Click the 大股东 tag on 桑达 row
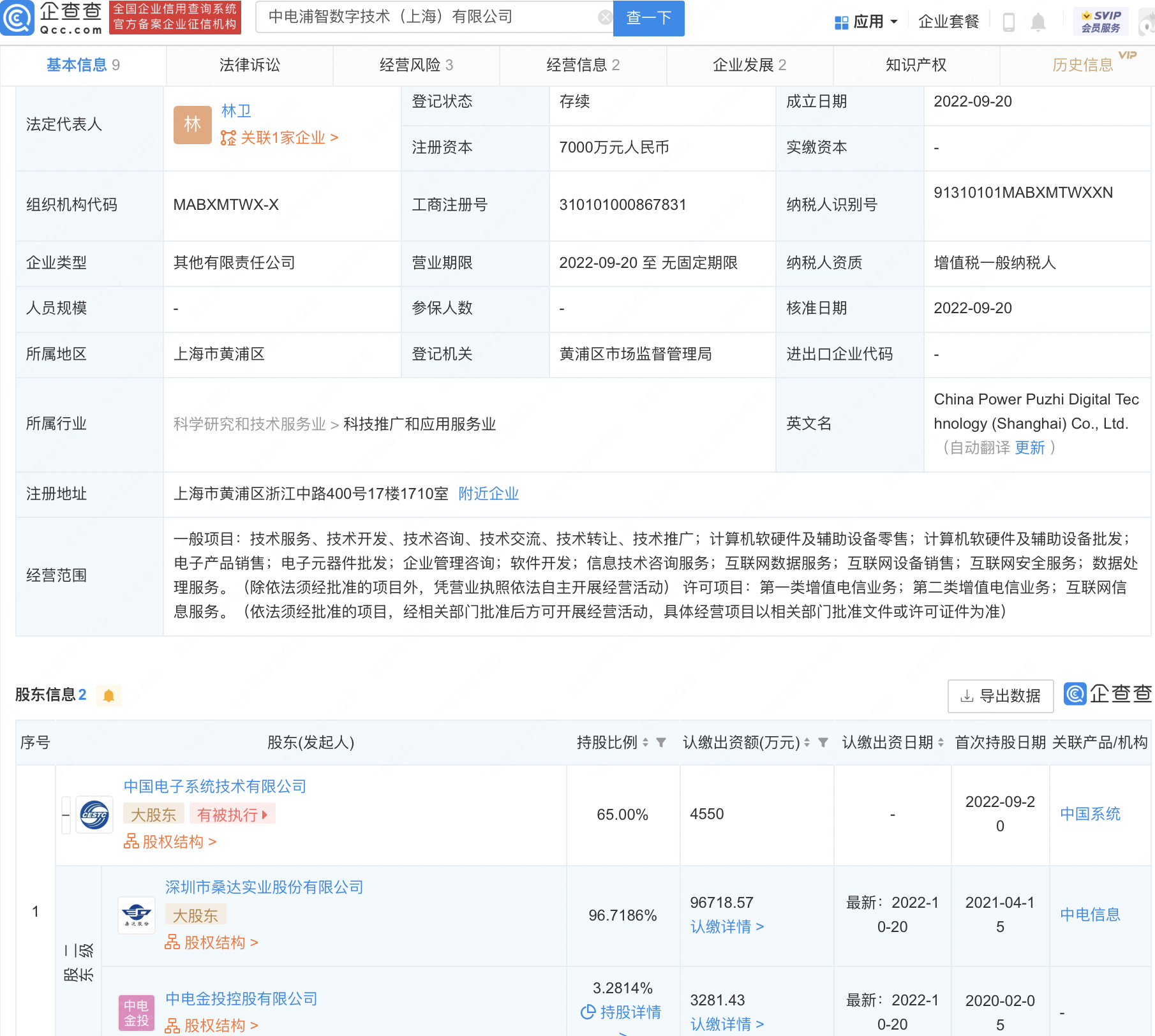1155x1036 pixels. pos(196,915)
